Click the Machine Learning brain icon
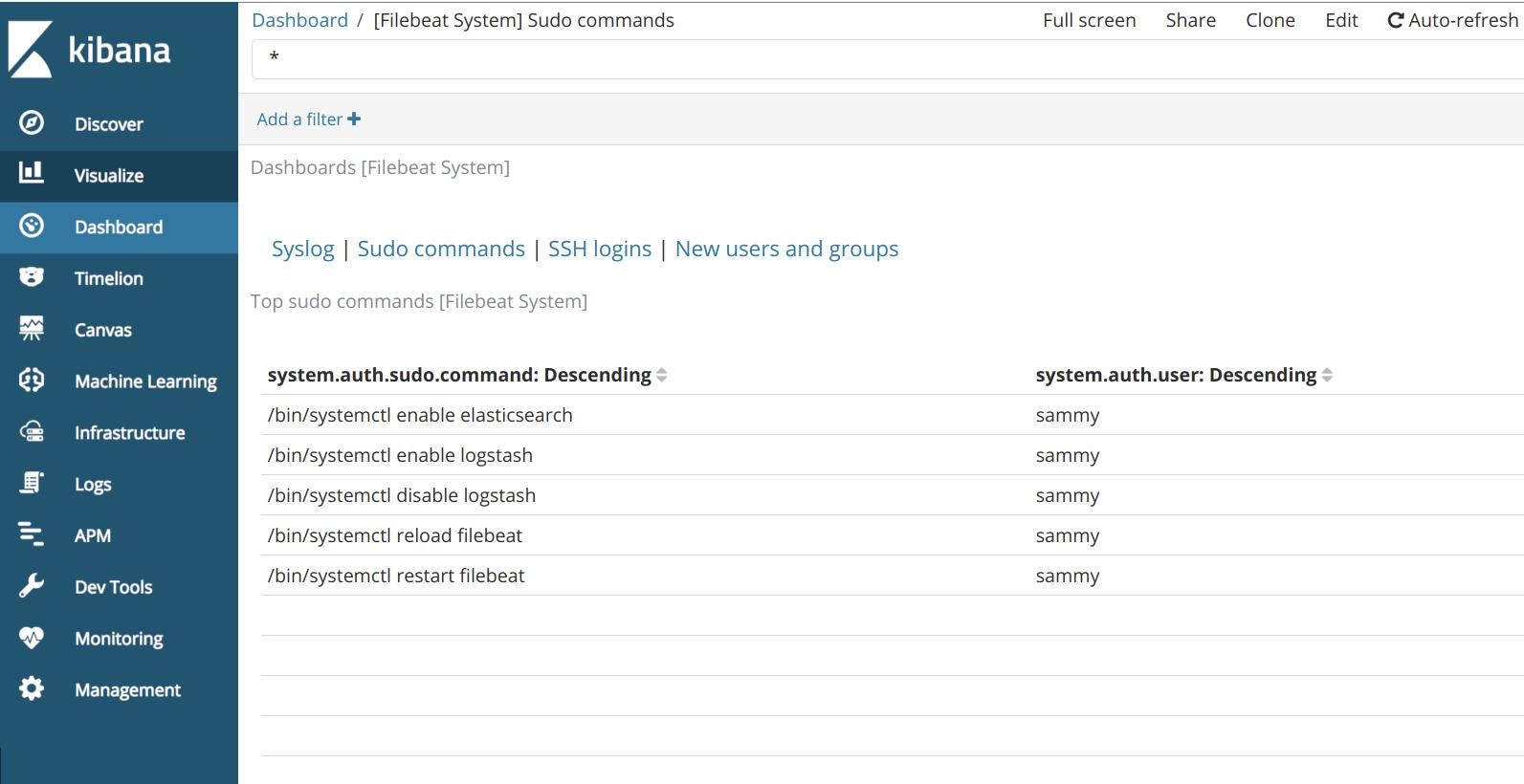 [32, 381]
